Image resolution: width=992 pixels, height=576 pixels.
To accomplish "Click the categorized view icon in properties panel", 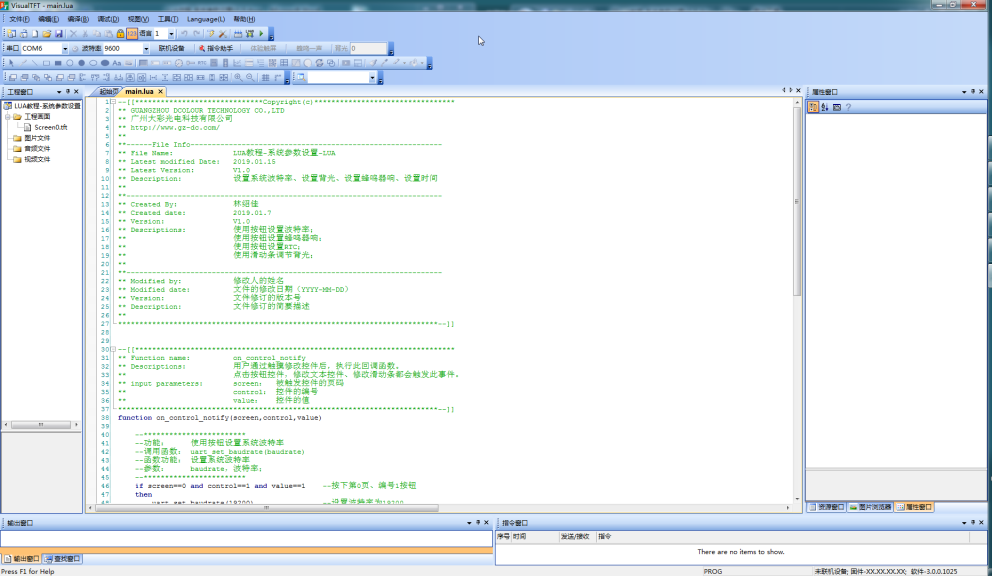I will (813, 107).
